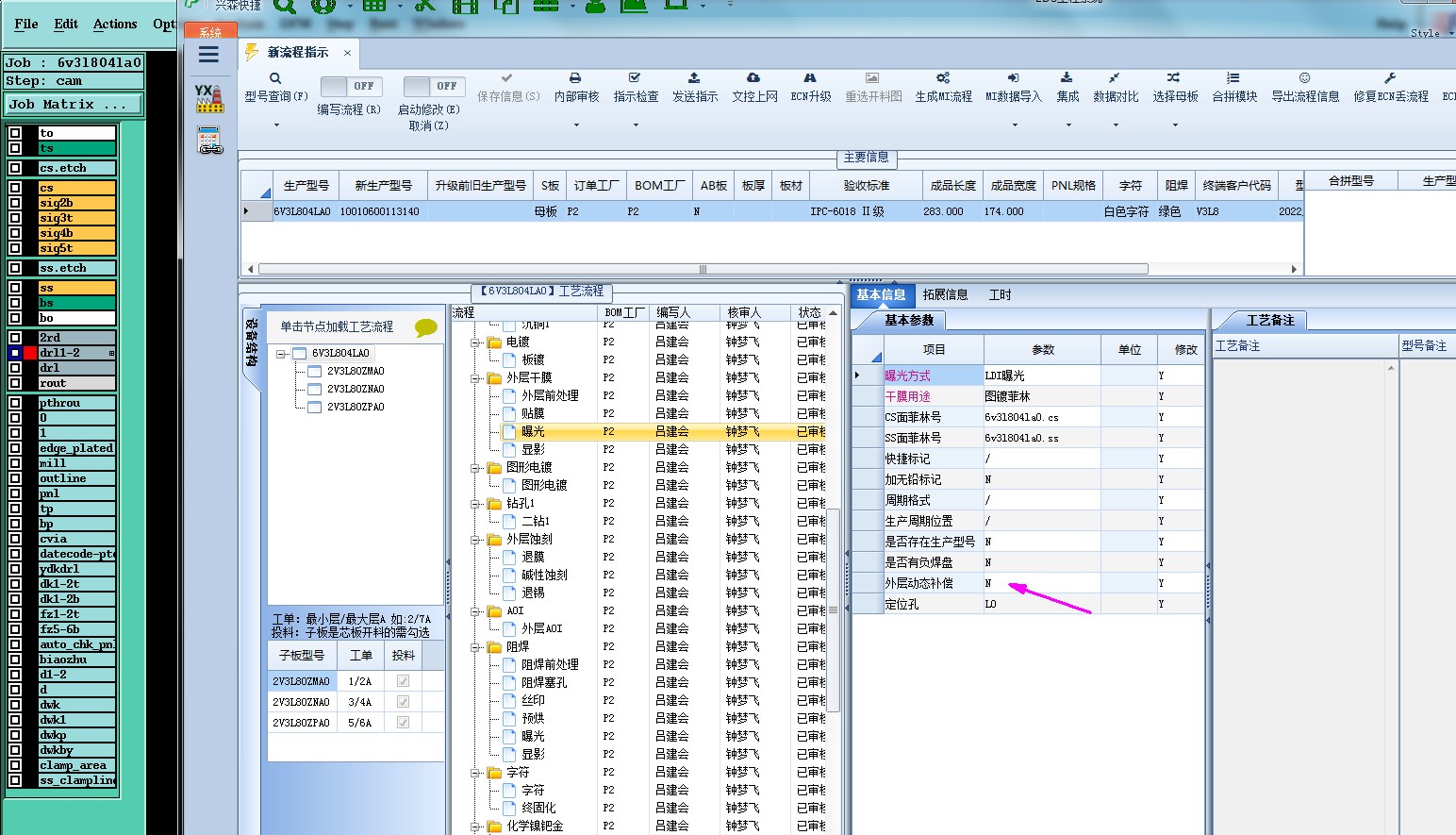The image size is (1456, 835).
Task: Click the 集成 download icon
Action: tap(1067, 78)
